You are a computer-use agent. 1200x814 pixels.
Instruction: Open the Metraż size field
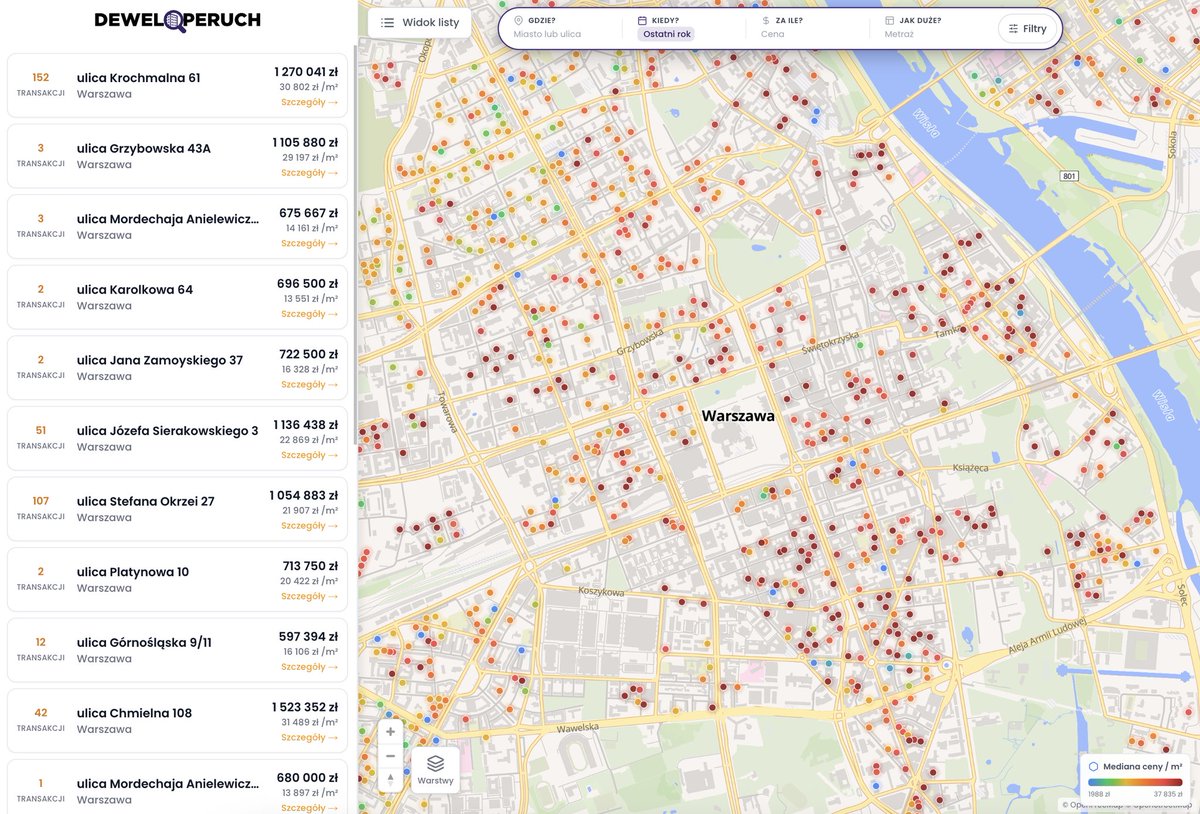click(x=899, y=34)
